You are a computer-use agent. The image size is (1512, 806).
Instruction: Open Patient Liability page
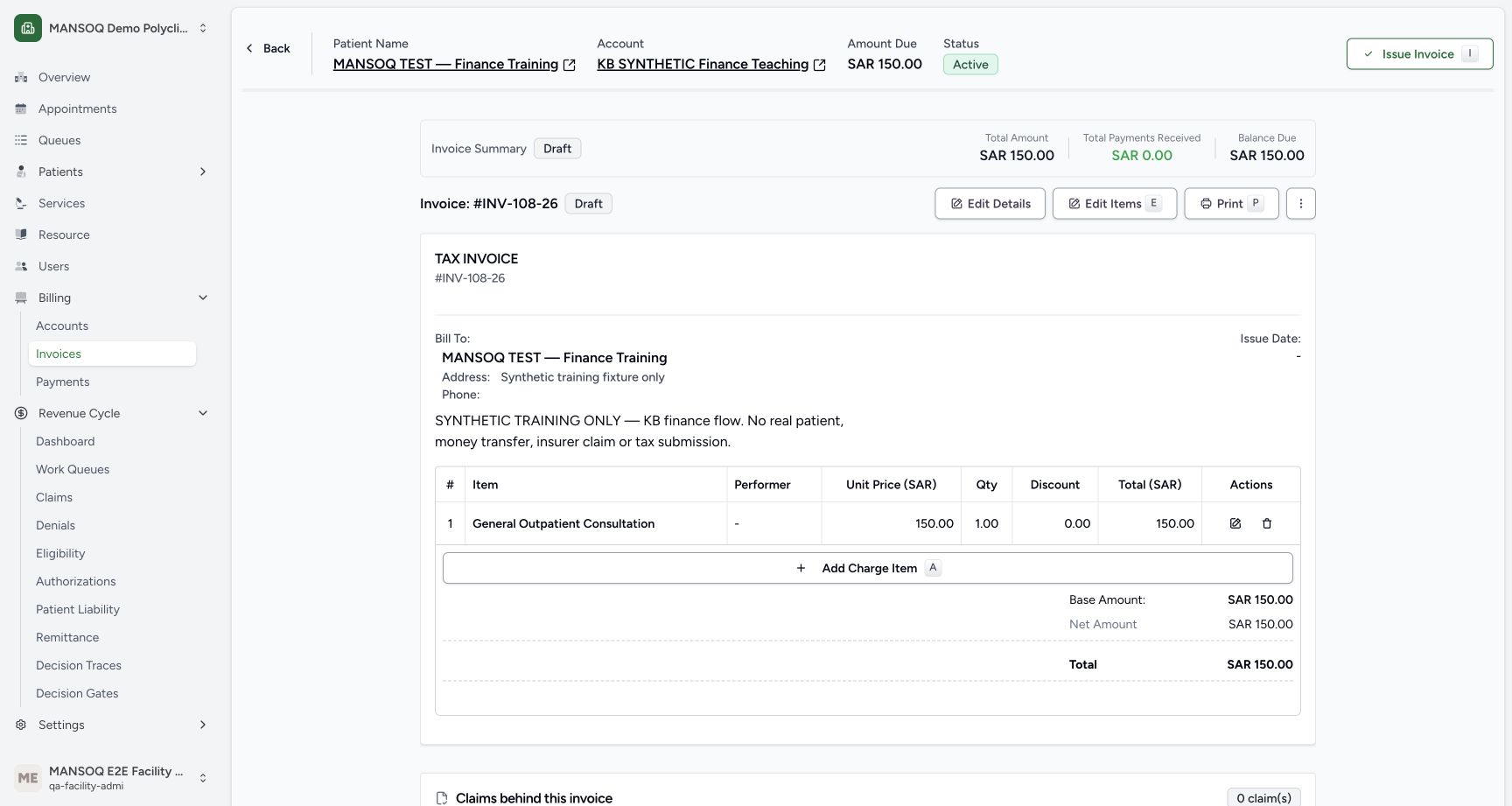point(112,609)
